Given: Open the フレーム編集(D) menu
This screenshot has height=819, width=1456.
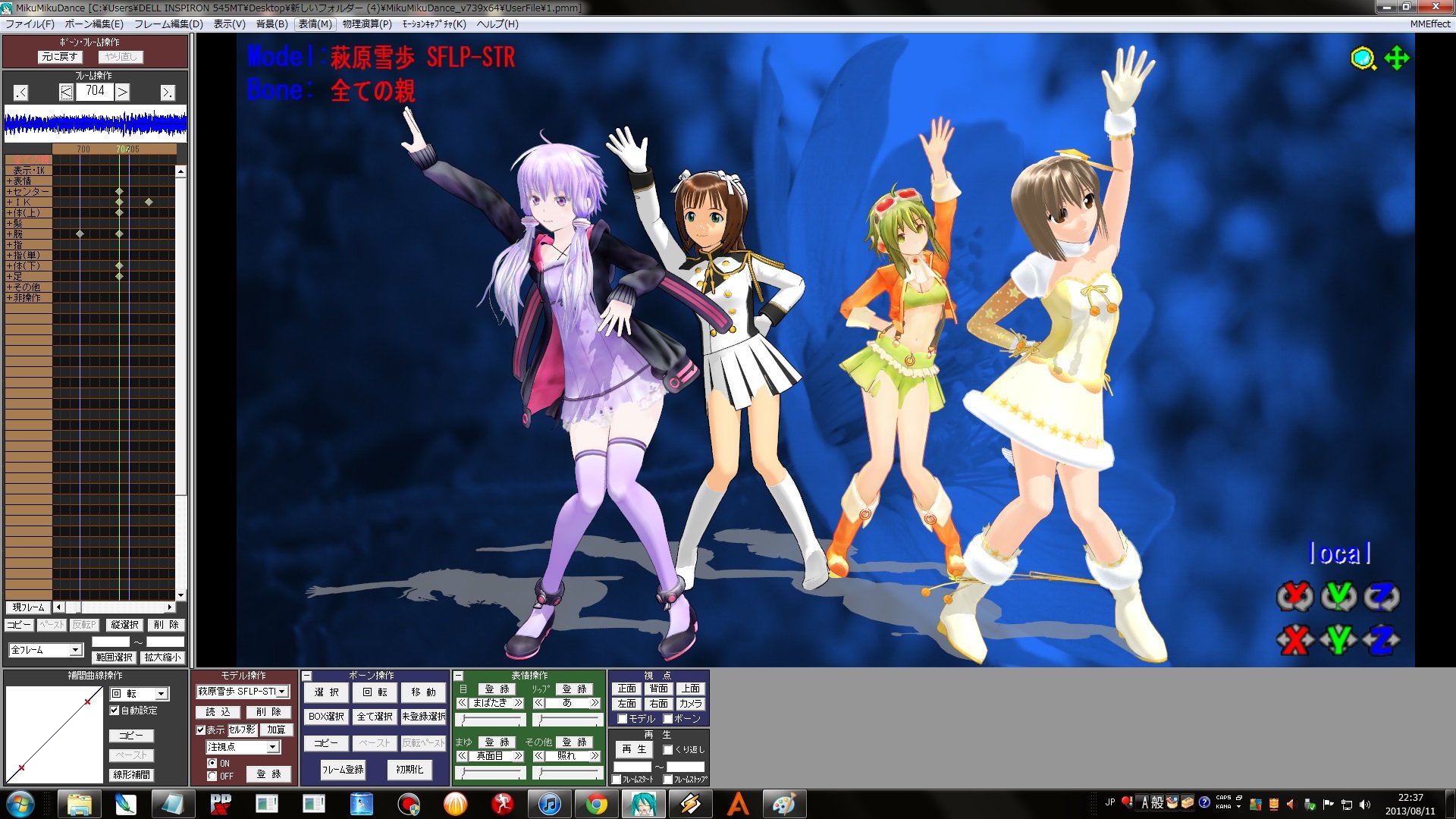Looking at the screenshot, I should [x=168, y=24].
